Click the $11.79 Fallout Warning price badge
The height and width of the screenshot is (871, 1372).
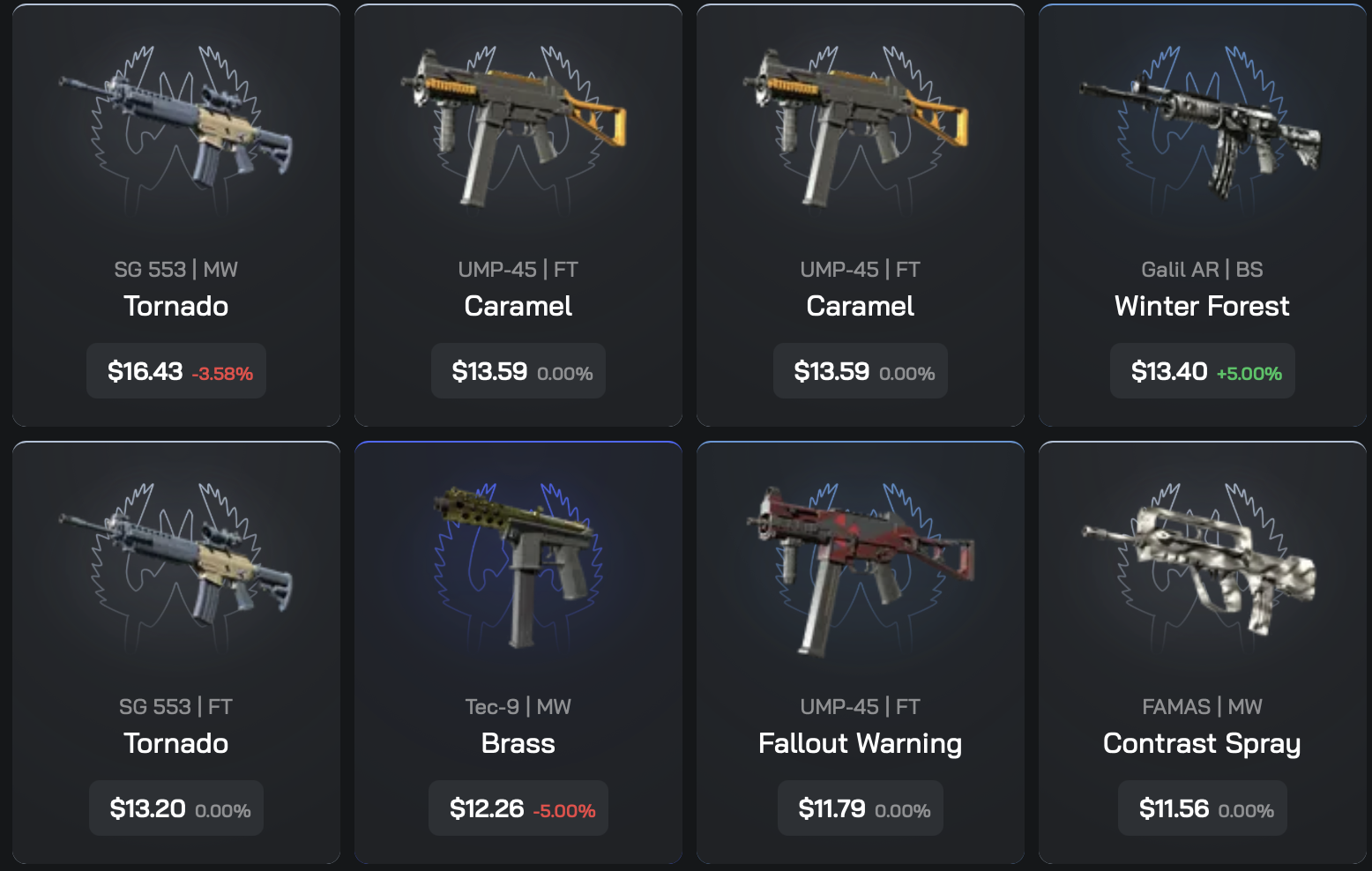tap(861, 808)
